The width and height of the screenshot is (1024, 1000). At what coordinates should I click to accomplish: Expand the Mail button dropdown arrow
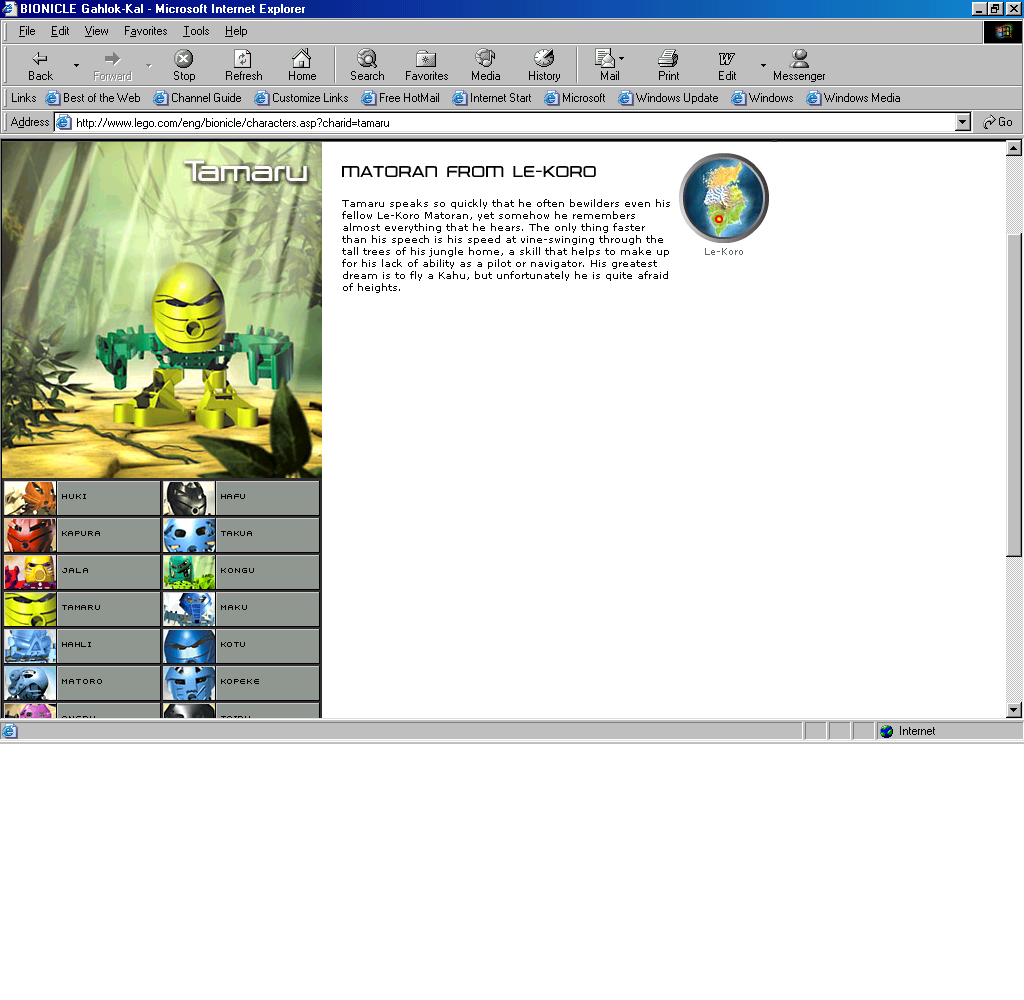[x=621, y=58]
